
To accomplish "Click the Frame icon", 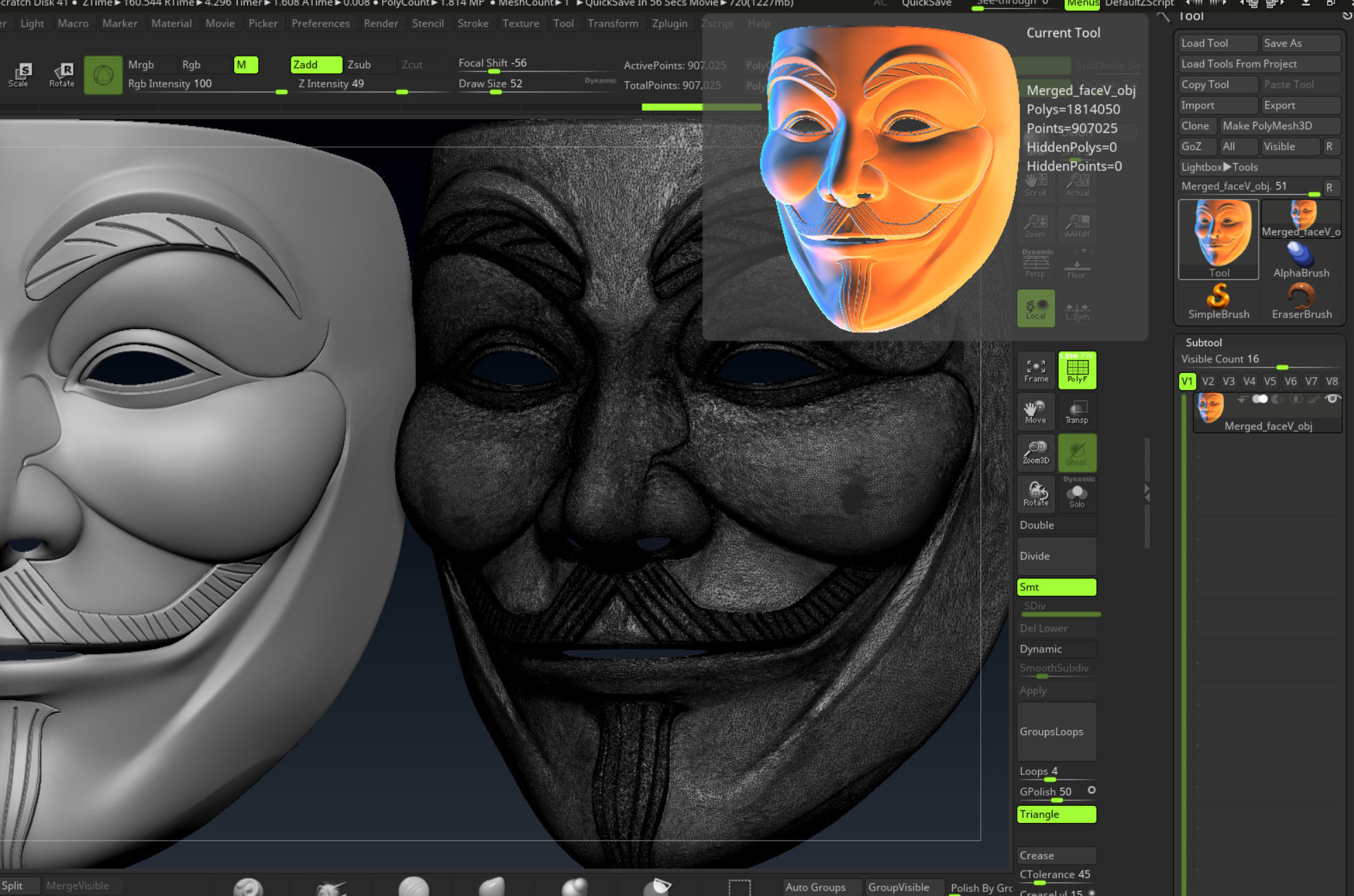I will [x=1036, y=370].
